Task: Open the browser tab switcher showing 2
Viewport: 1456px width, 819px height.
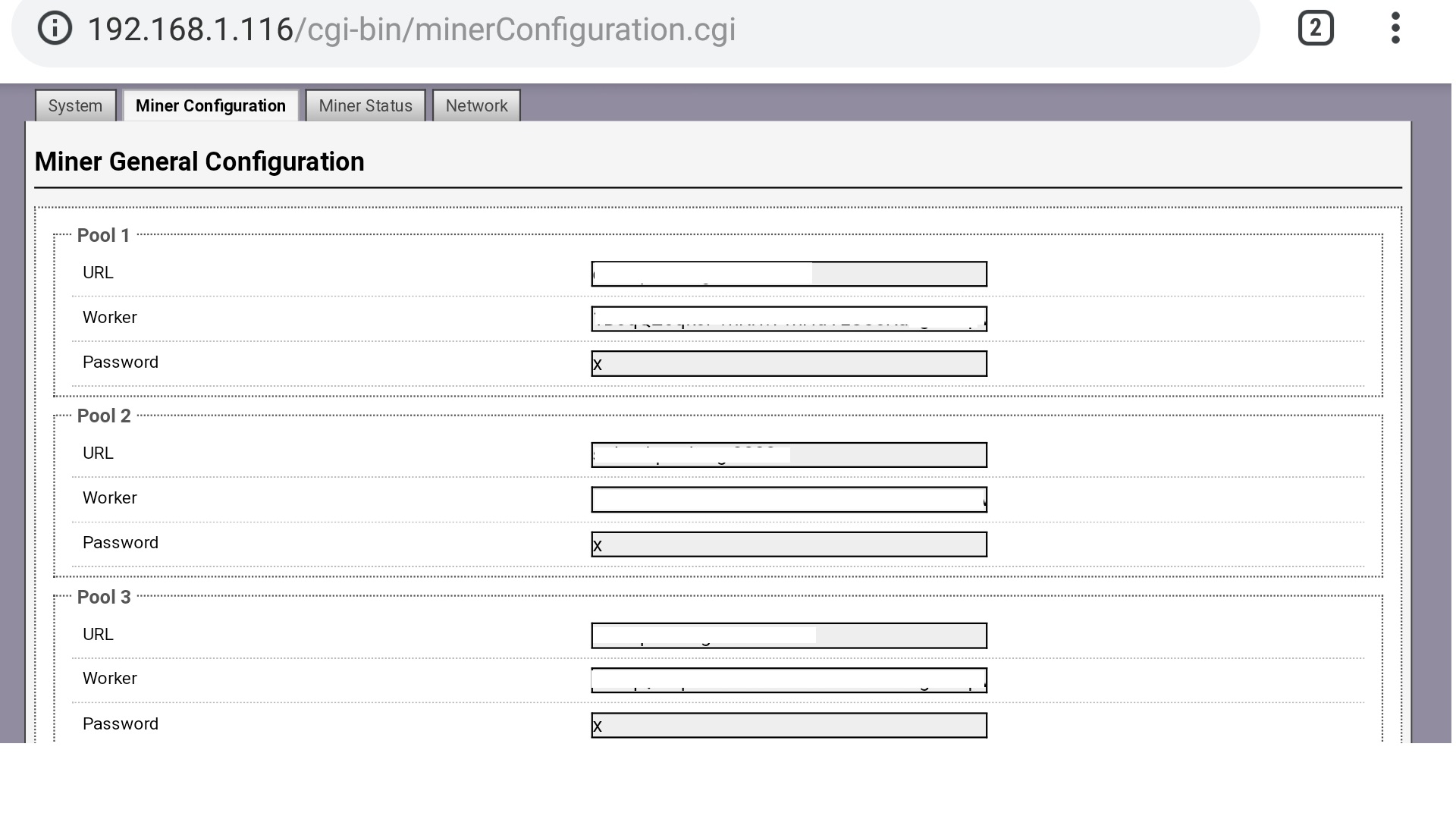Action: (x=1316, y=28)
